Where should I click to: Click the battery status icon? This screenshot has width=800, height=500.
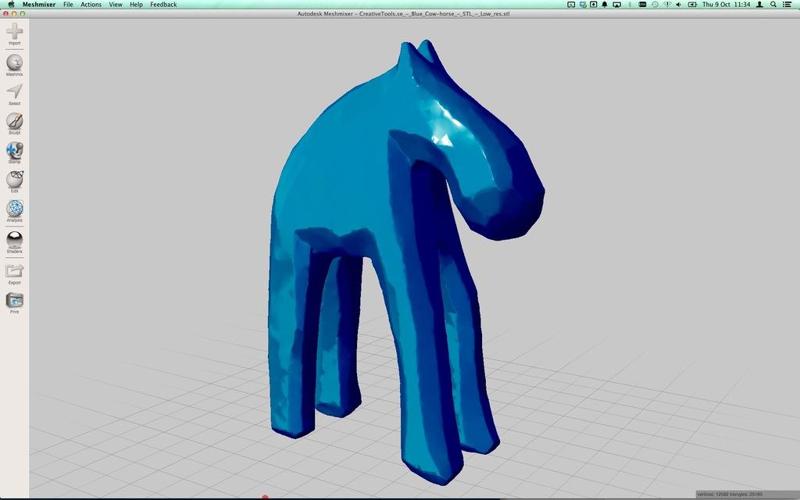(692, 5)
